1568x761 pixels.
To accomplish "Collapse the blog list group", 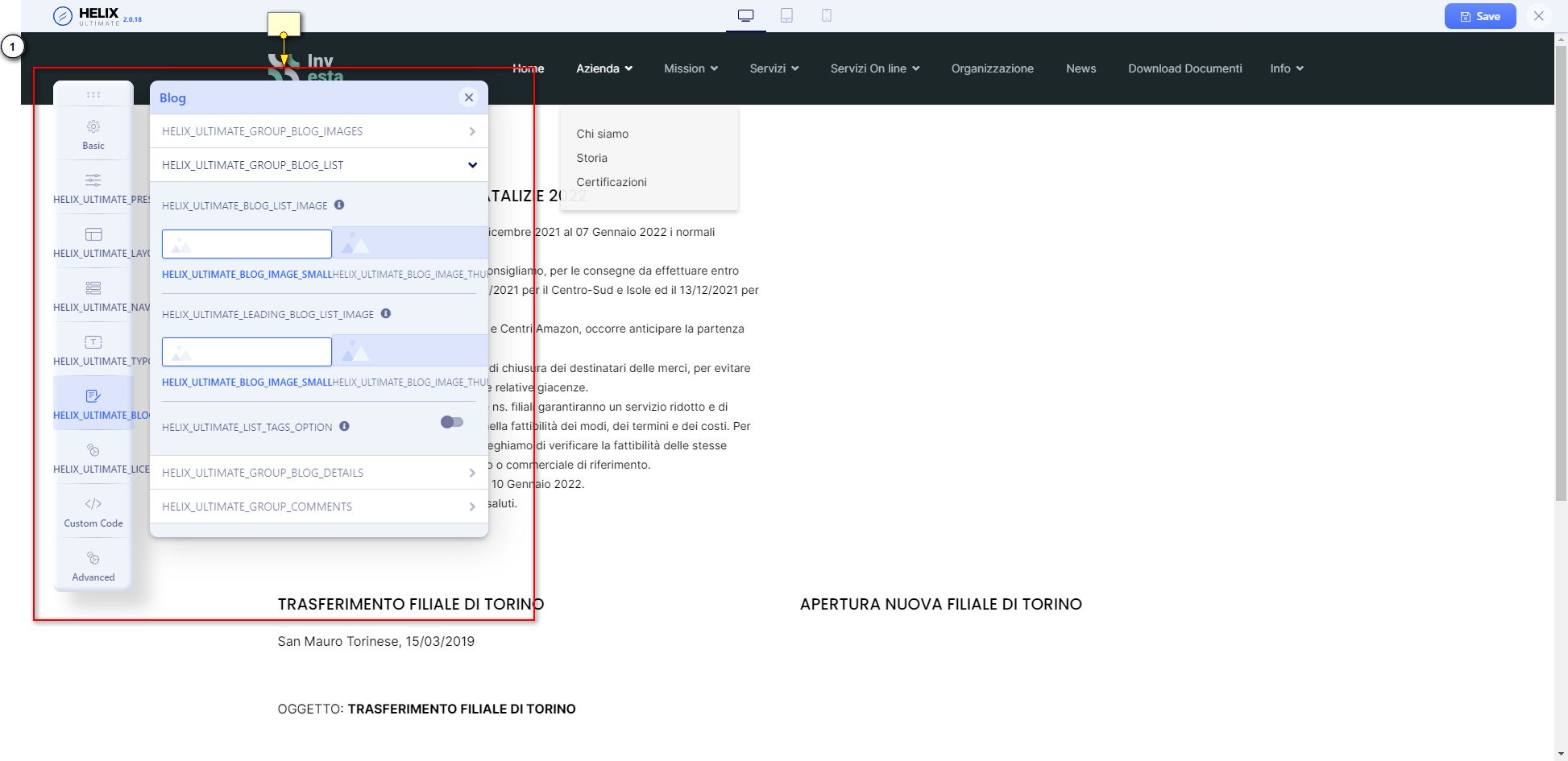I will (x=318, y=165).
